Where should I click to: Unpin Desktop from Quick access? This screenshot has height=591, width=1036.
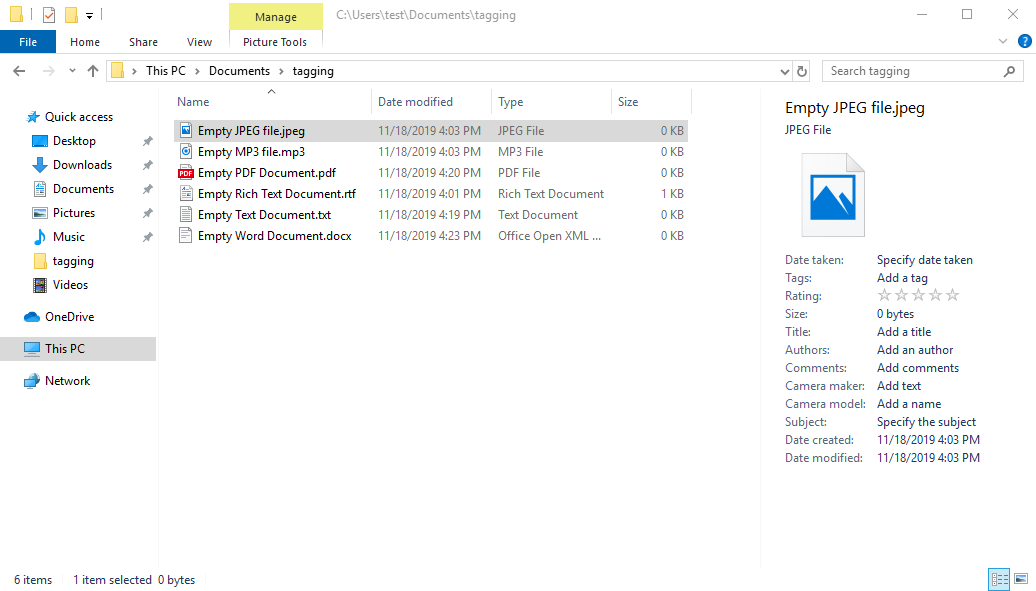coord(147,140)
